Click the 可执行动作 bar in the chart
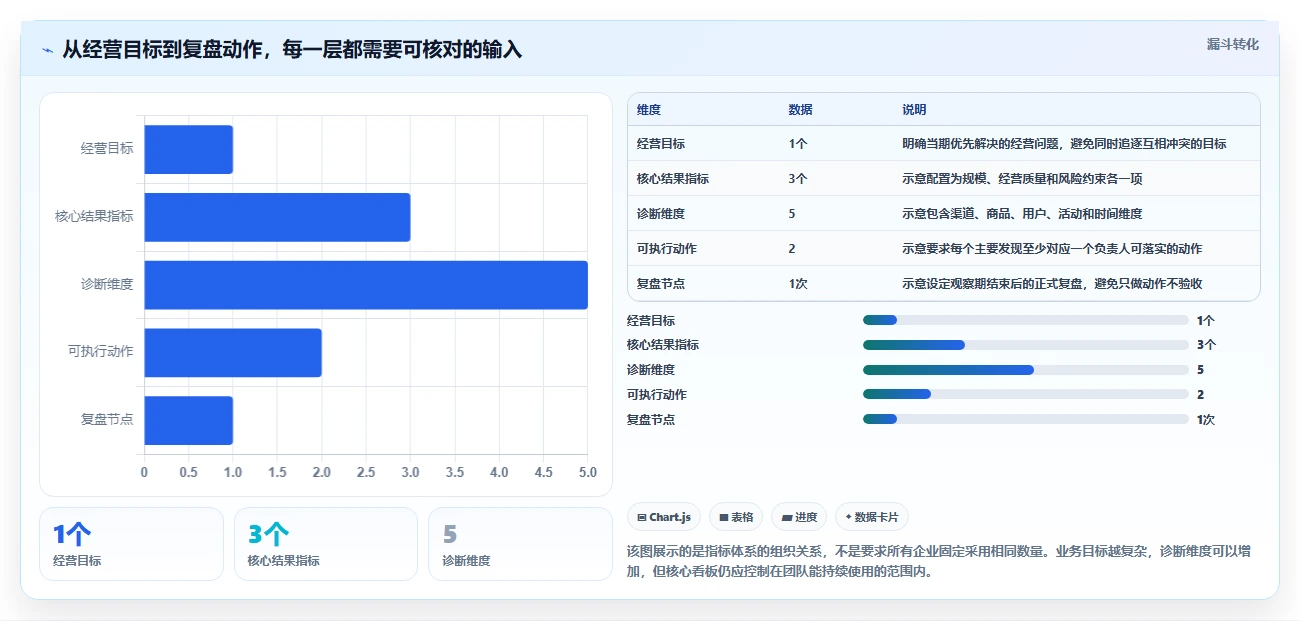The image size is (1300, 621). (233, 352)
